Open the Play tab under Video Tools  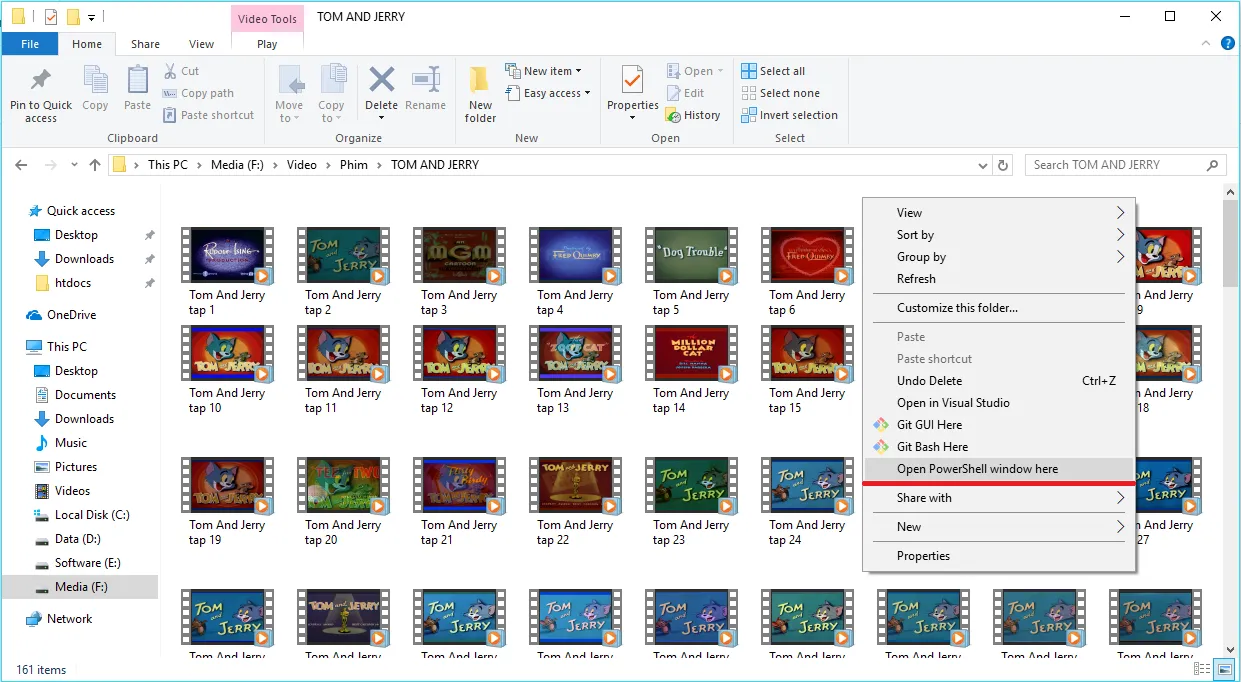tap(267, 44)
